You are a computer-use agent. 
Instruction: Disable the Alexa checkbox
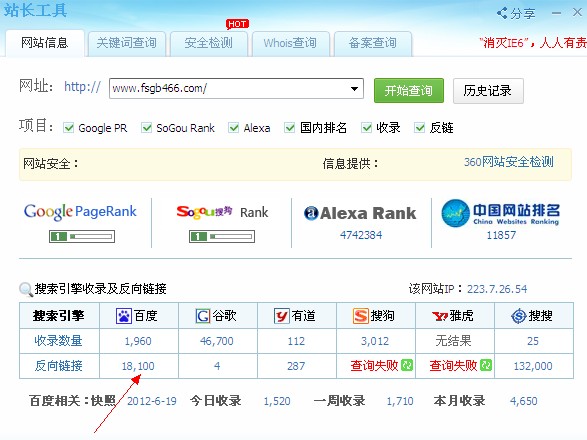234,128
